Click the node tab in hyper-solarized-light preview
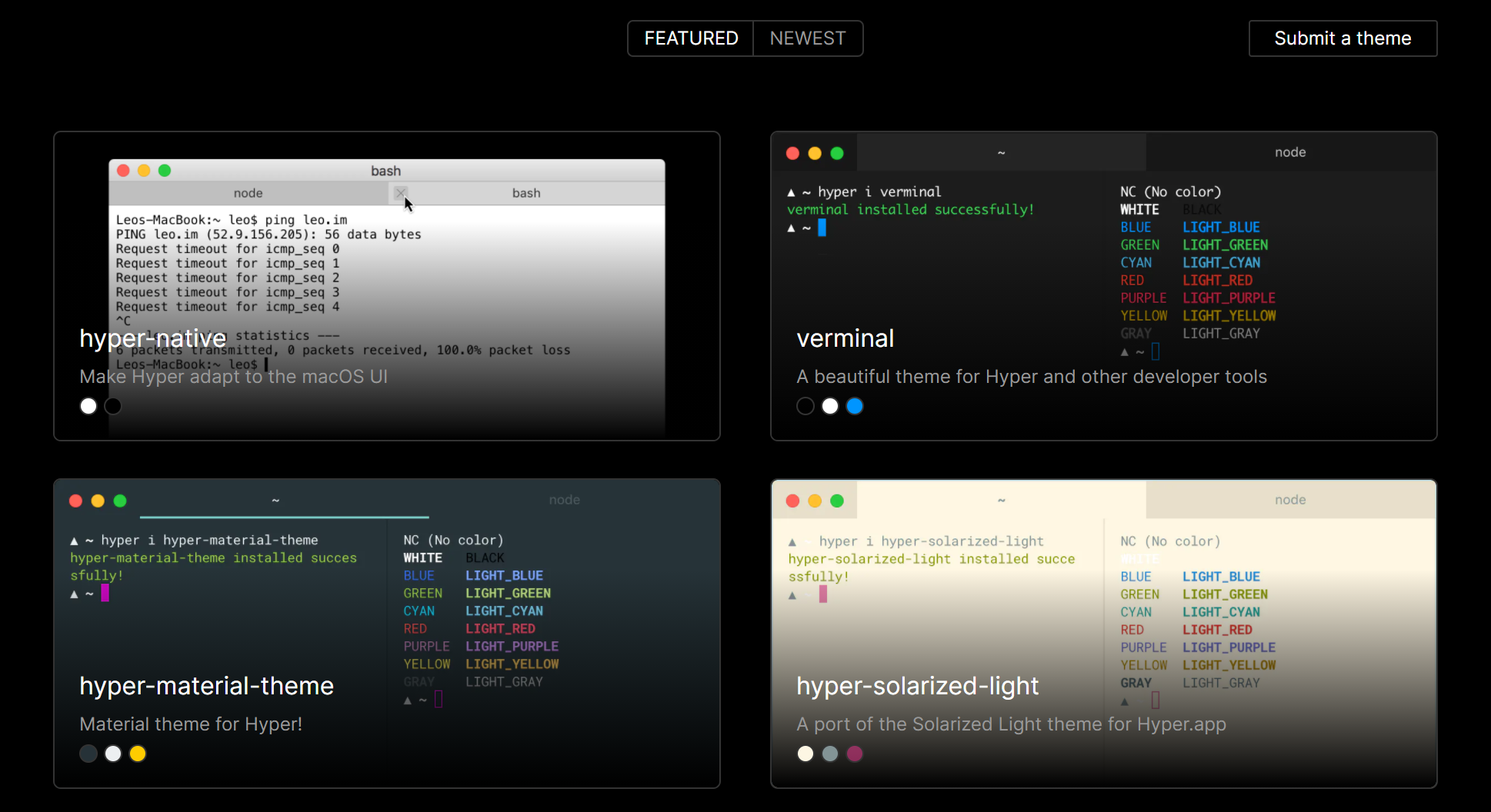This screenshot has height=812, width=1491. [1290, 500]
